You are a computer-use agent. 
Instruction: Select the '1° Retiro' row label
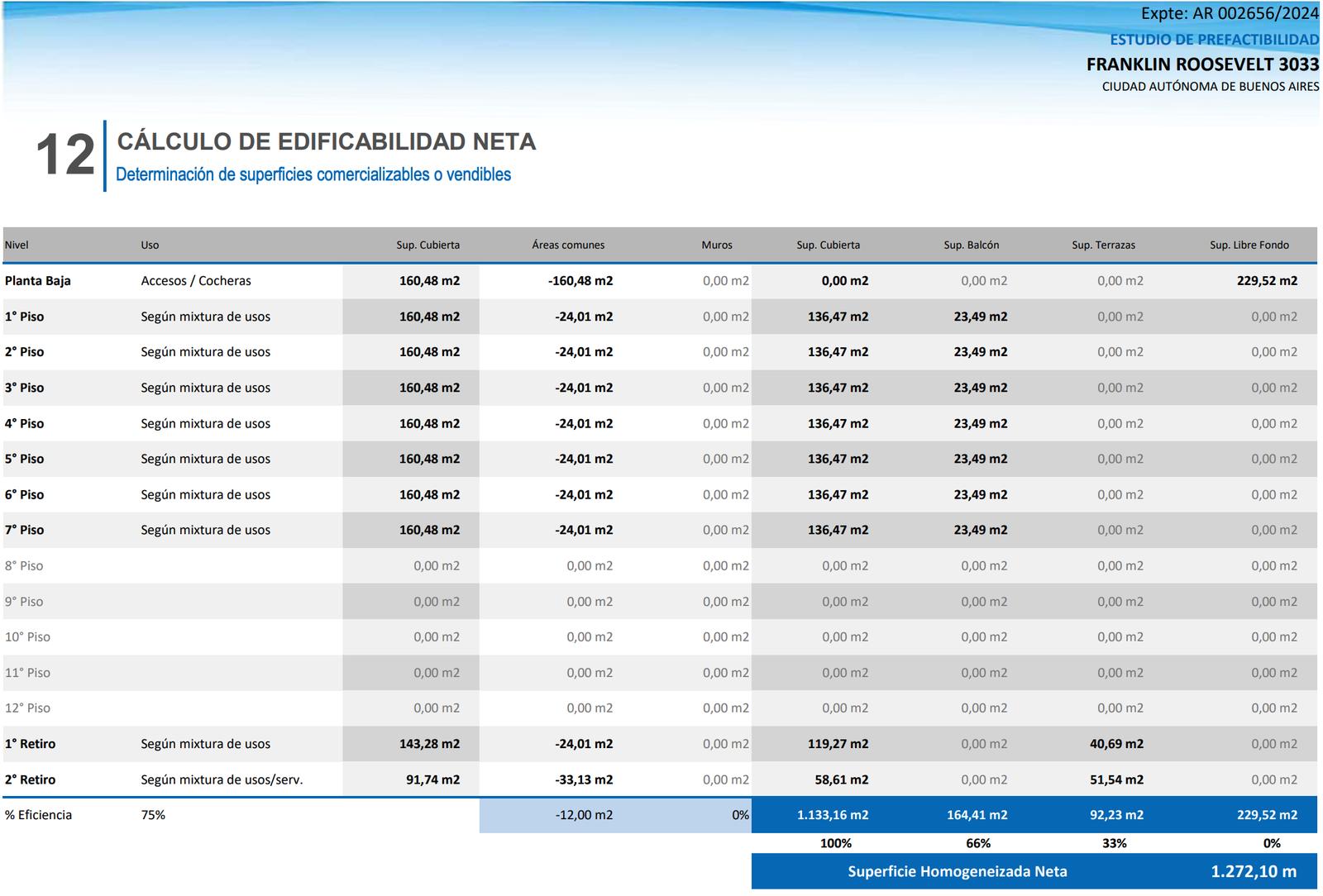[x=30, y=744]
